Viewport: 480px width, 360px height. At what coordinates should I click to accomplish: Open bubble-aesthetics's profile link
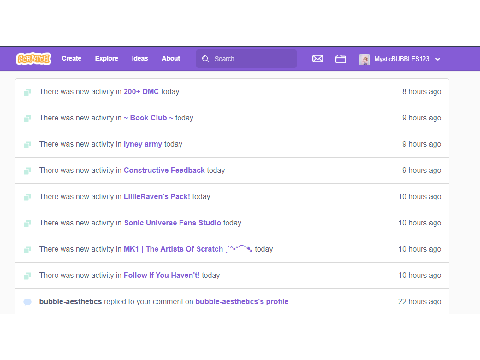pyautogui.click(x=242, y=302)
